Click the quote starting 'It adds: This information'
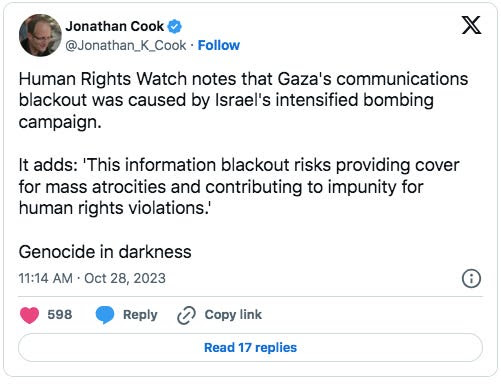The height and width of the screenshot is (384, 501). (x=239, y=186)
